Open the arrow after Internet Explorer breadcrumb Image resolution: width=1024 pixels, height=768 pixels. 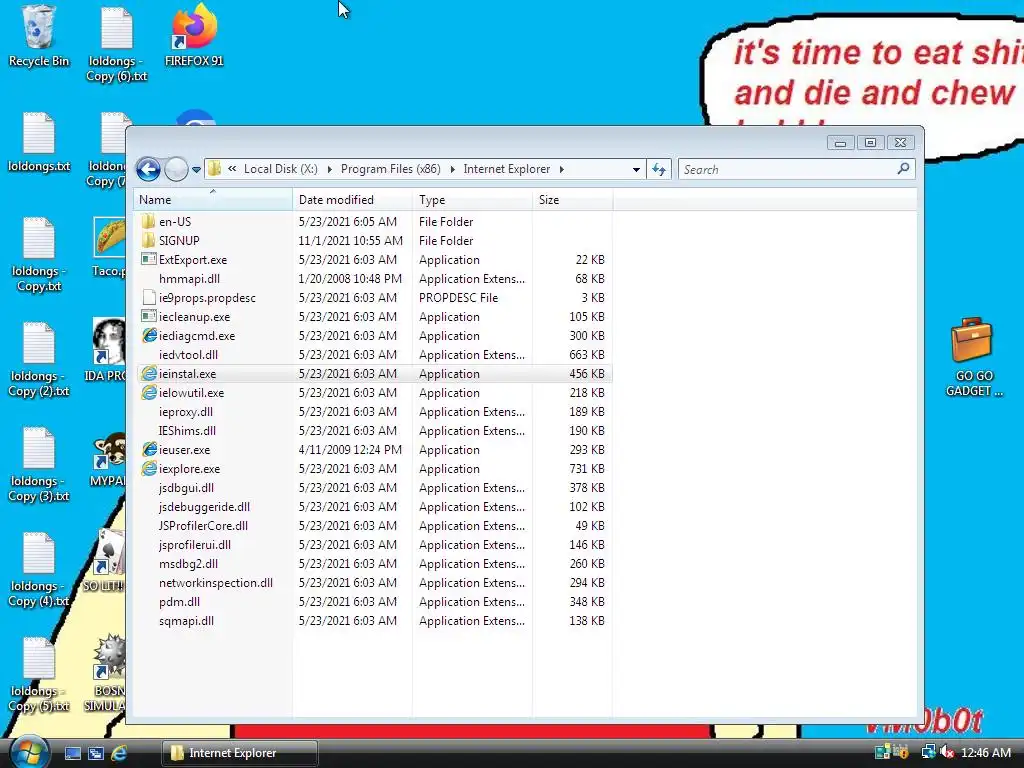pos(562,169)
